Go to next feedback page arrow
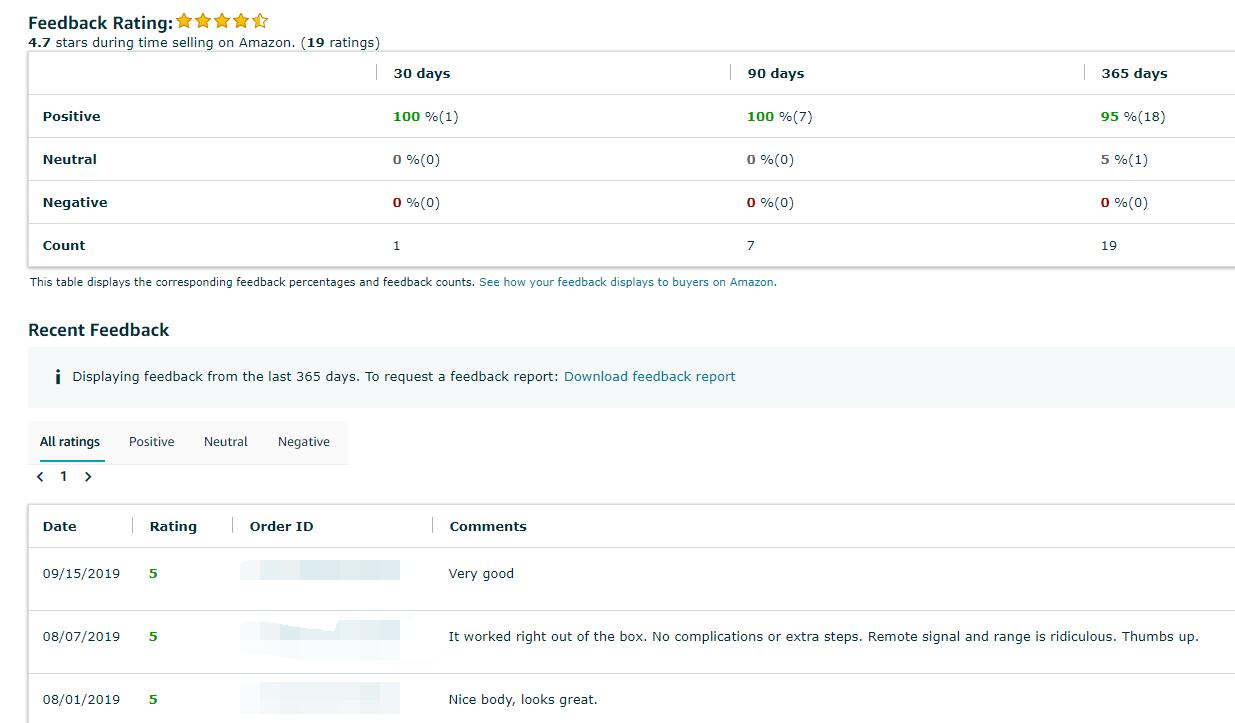The height and width of the screenshot is (723, 1235). pos(88,477)
